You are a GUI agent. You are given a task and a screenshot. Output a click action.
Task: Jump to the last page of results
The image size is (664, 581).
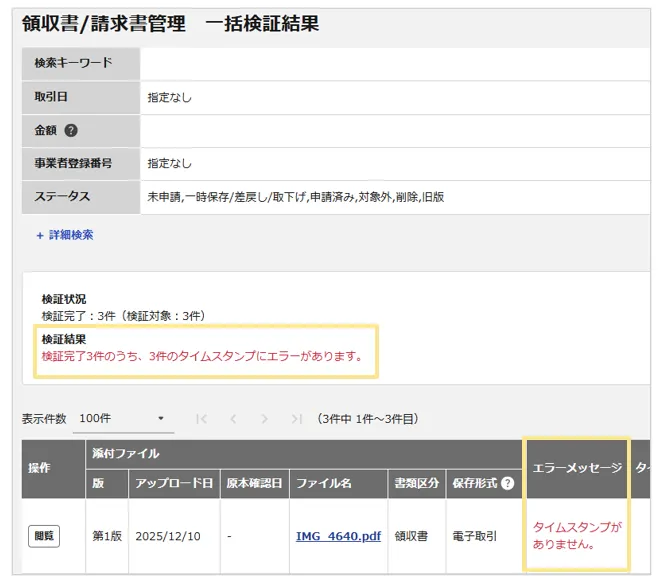[296, 418]
